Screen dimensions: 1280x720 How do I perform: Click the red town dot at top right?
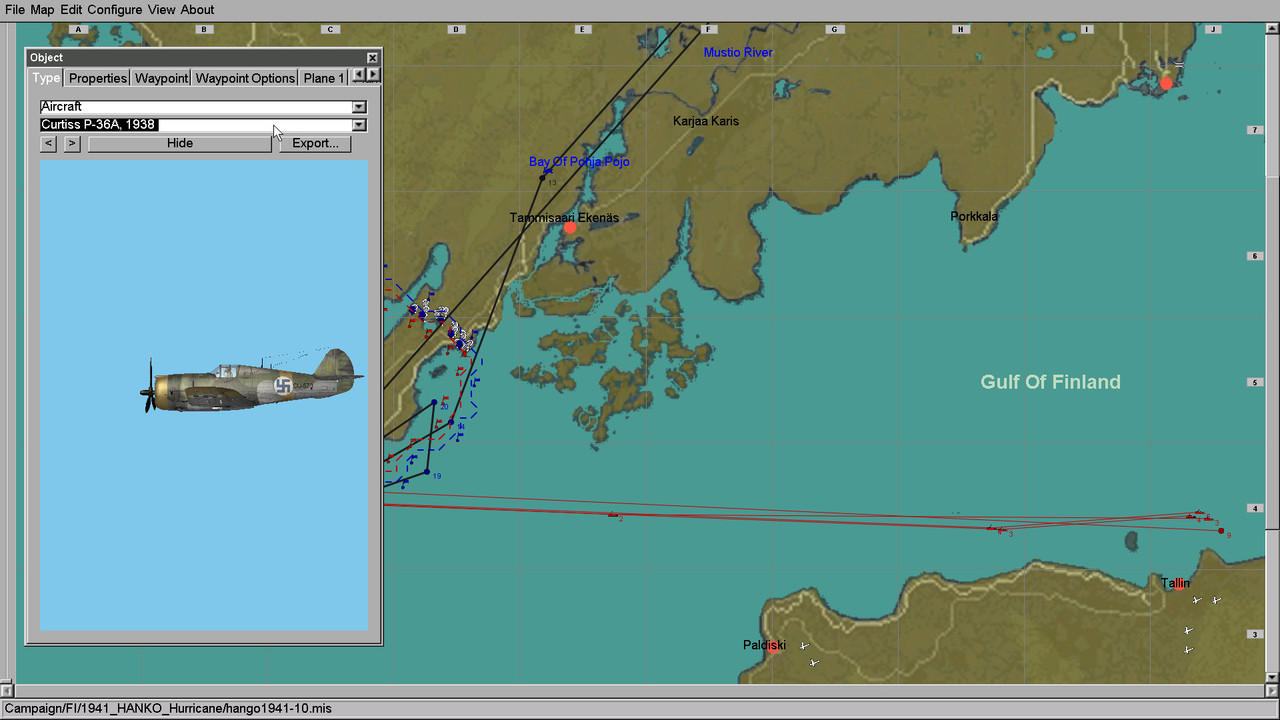(x=1166, y=84)
